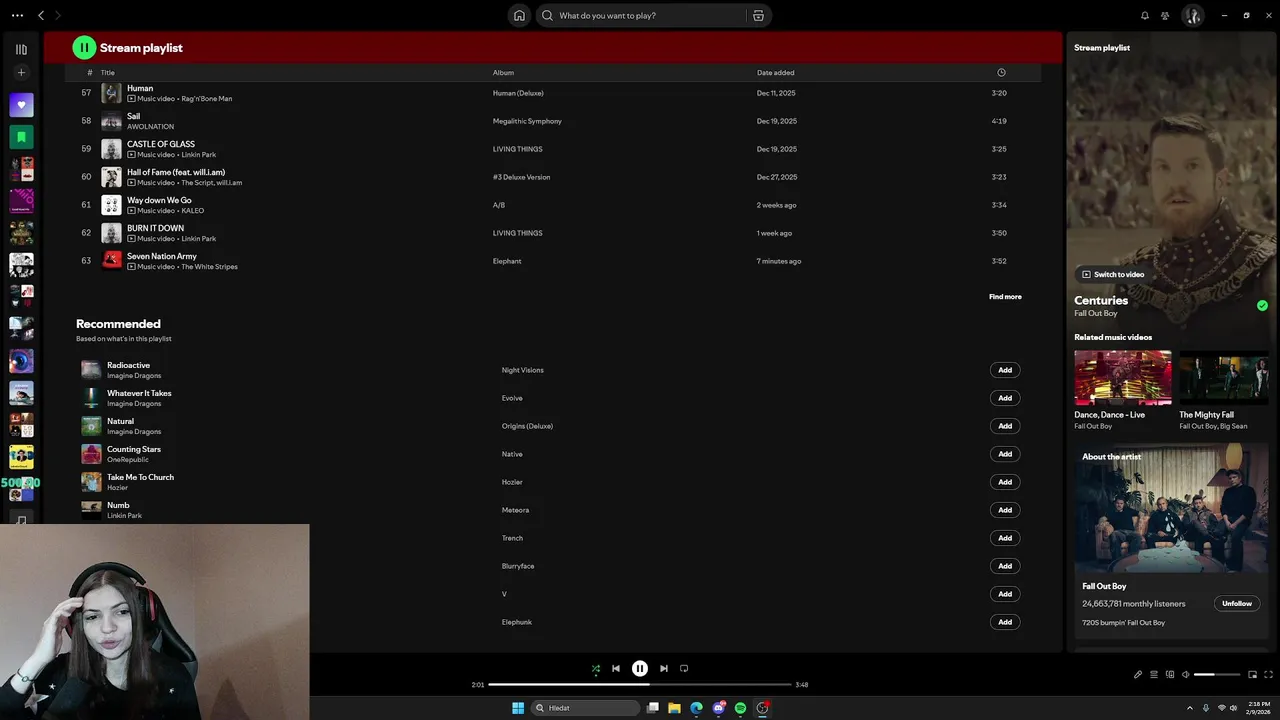Screen dimensions: 1280x720
Task: Skip to the next track
Action: click(x=664, y=669)
